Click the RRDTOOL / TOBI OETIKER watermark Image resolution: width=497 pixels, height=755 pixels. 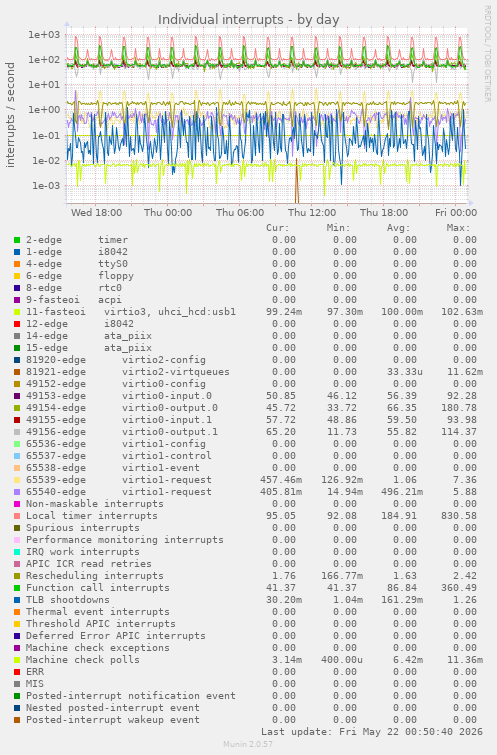pos(487,53)
